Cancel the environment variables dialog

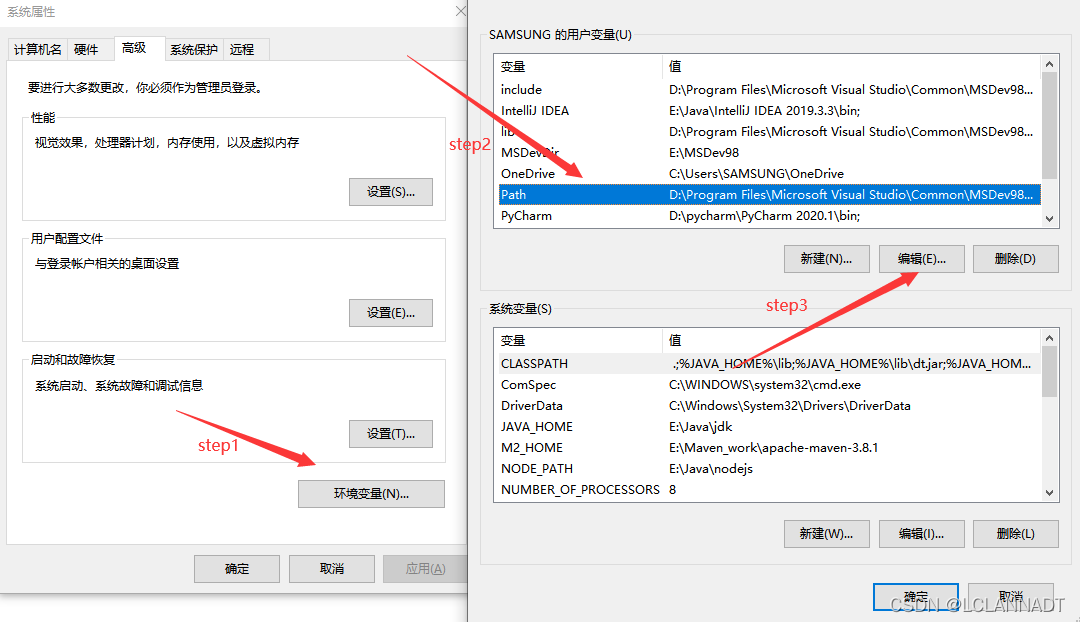point(1011,597)
